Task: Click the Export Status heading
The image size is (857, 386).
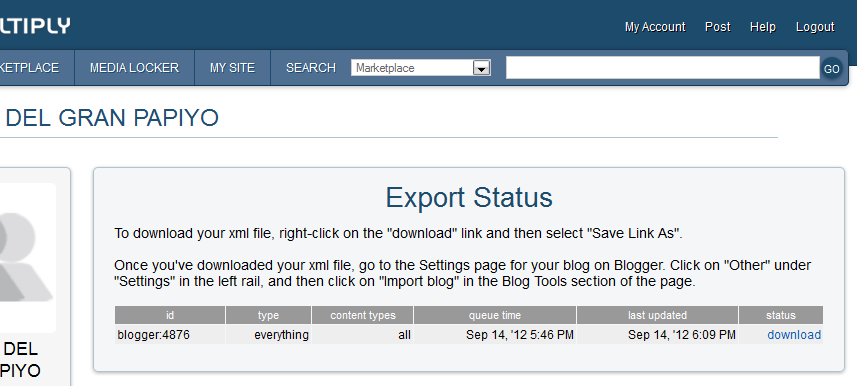Action: 469,197
